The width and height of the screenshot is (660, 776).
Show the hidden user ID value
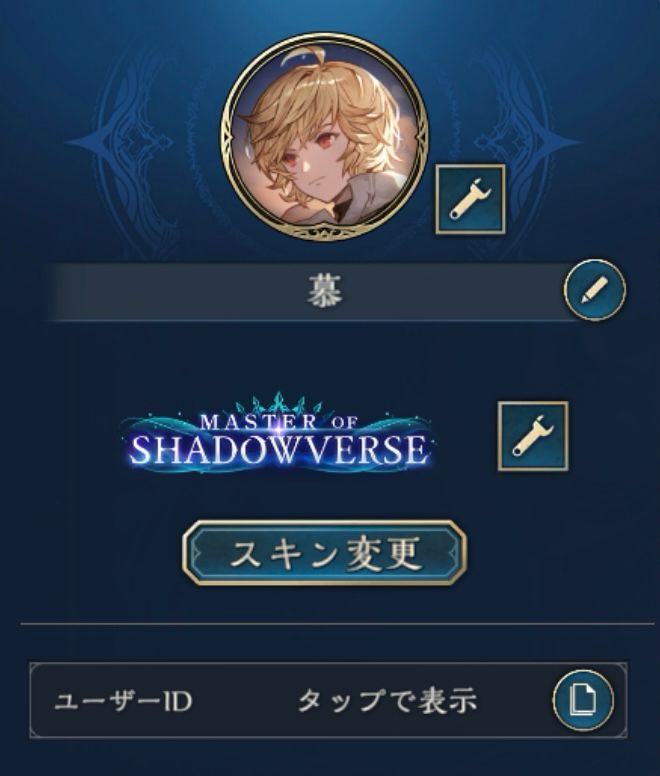(x=387, y=701)
